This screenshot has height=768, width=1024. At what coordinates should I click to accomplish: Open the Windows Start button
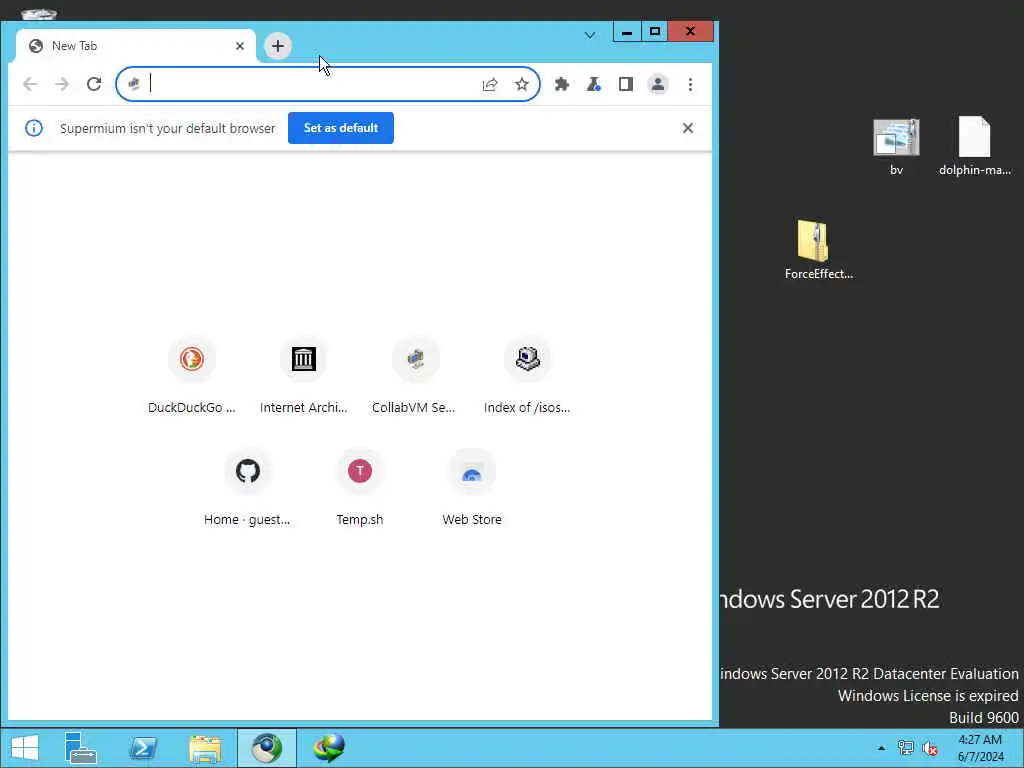[x=25, y=748]
